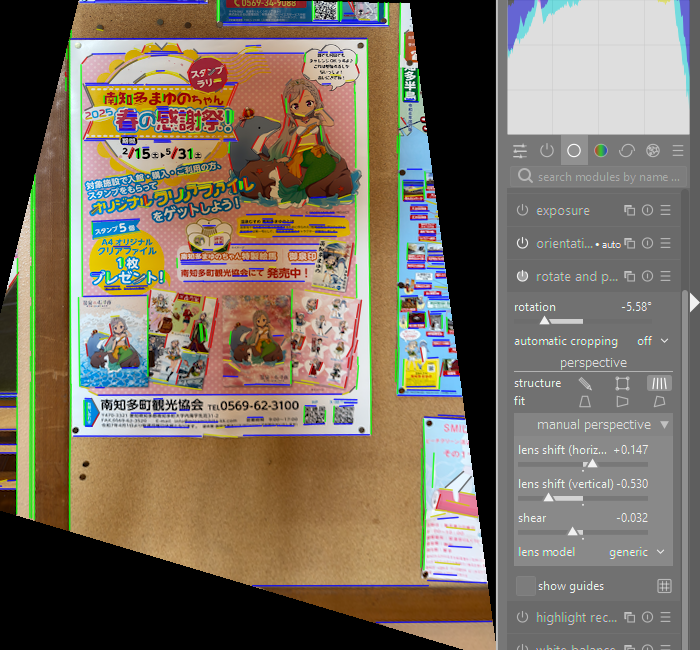Adjust the vertical lens shift slider

pyautogui.click(x=583, y=498)
